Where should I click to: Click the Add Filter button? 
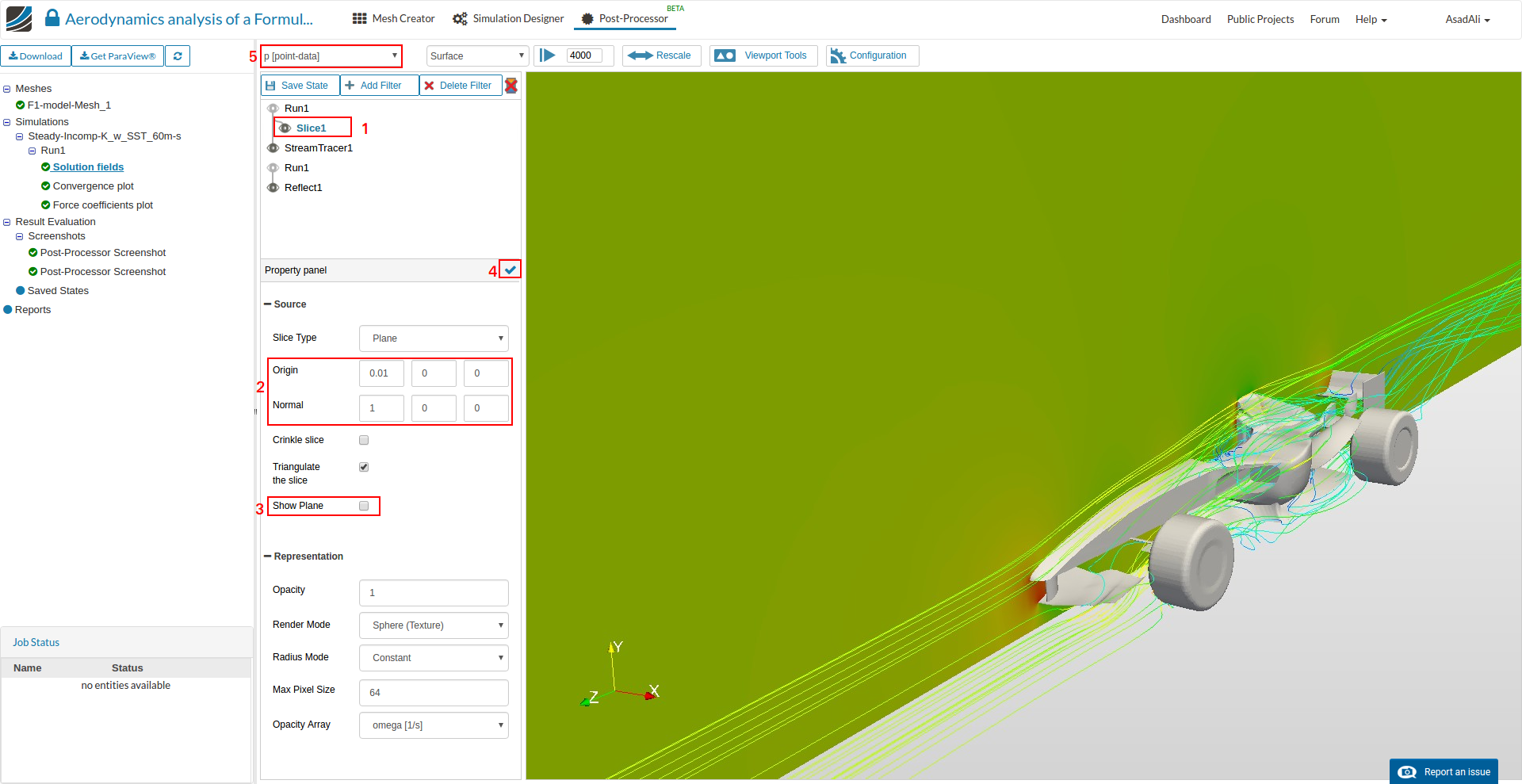point(380,86)
